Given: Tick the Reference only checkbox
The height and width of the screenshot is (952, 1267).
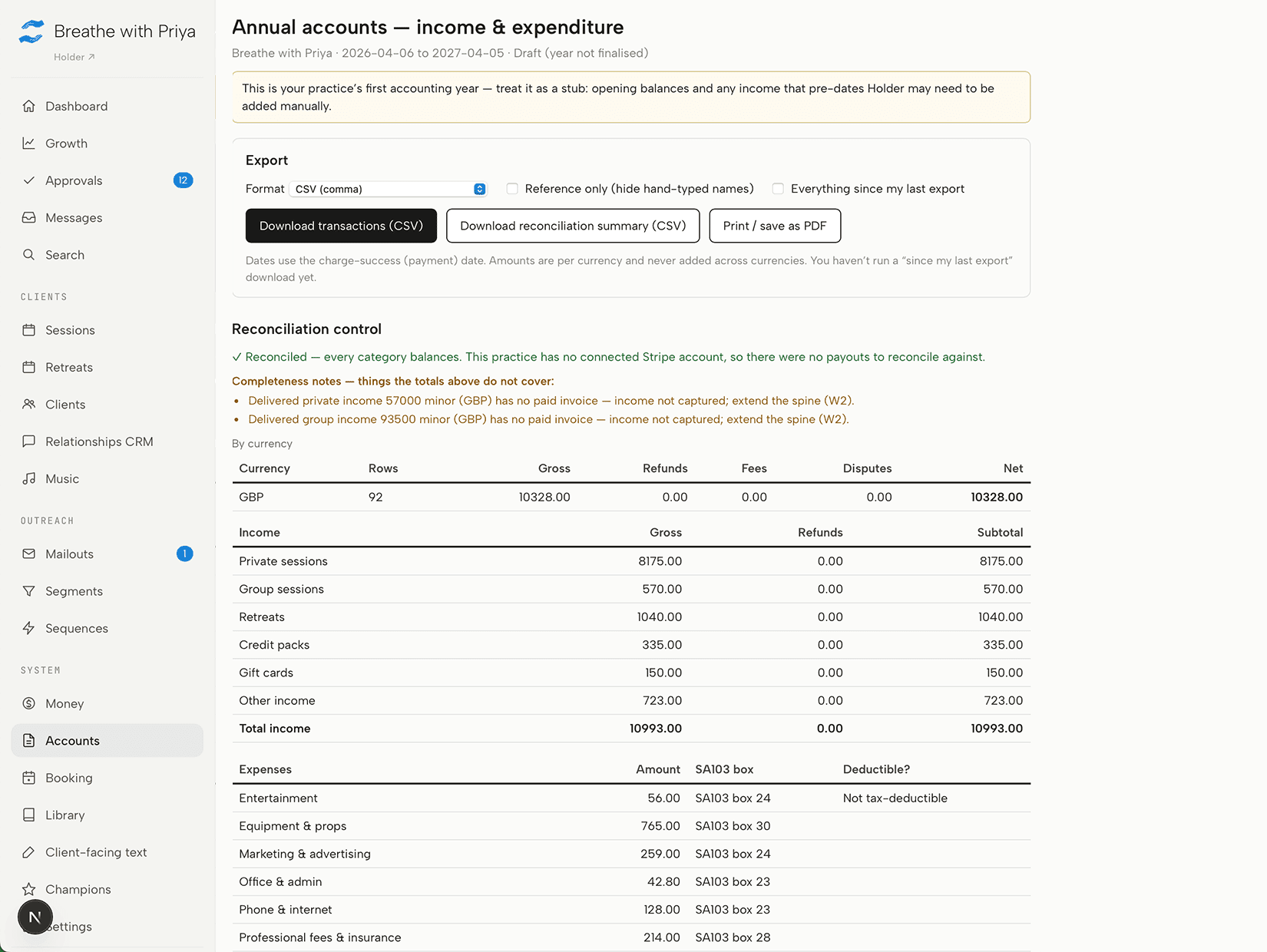Looking at the screenshot, I should (512, 189).
